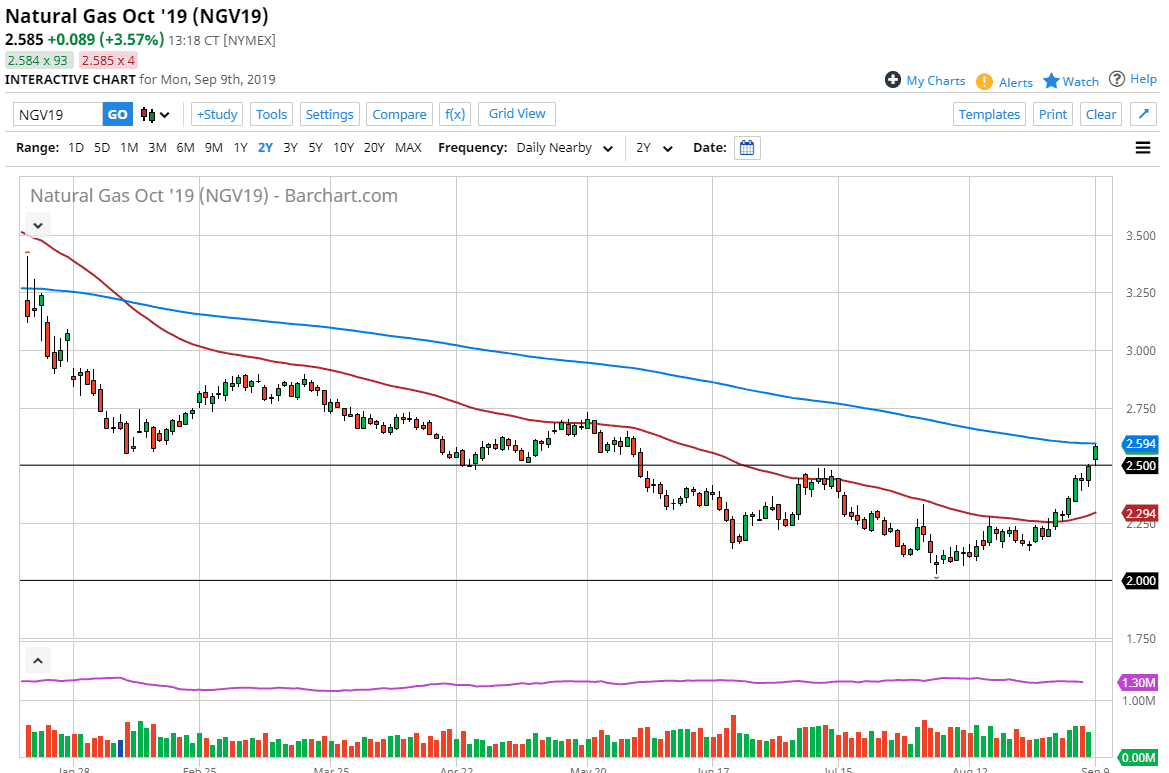The image size is (1169, 773).
Task: Click the blue GO button
Action: pyautogui.click(x=117, y=114)
